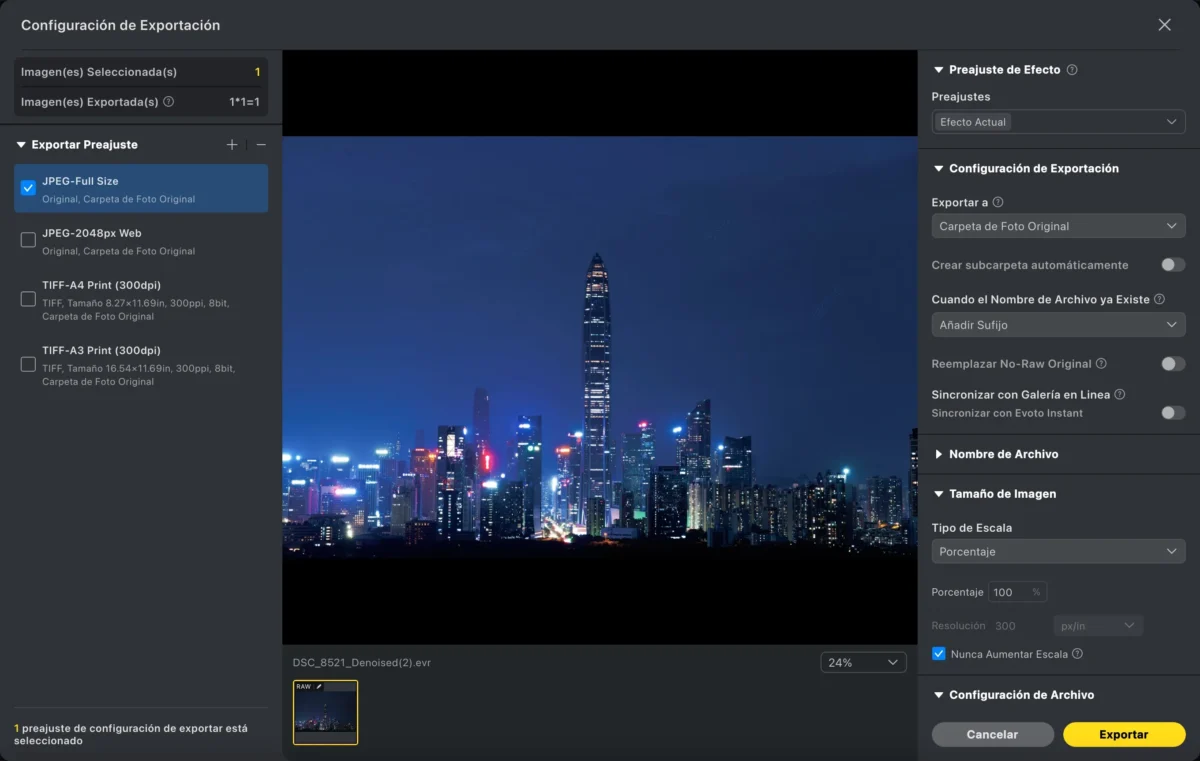
Task: Click info icon next to Exportar a
Action: pyautogui.click(x=998, y=202)
